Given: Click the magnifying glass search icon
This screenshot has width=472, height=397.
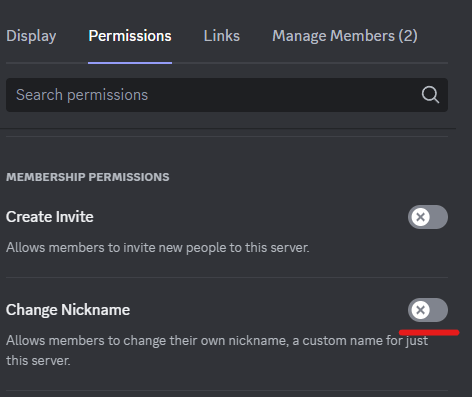Looking at the screenshot, I should 430,95.
